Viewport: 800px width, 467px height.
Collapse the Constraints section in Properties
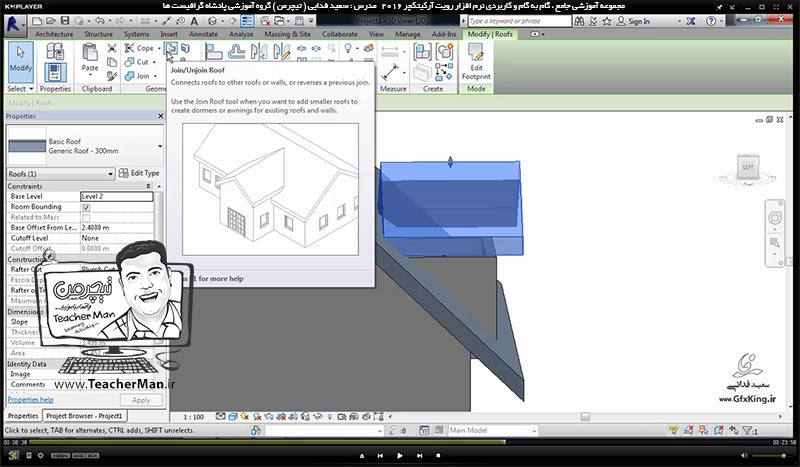pyautogui.click(x=148, y=186)
